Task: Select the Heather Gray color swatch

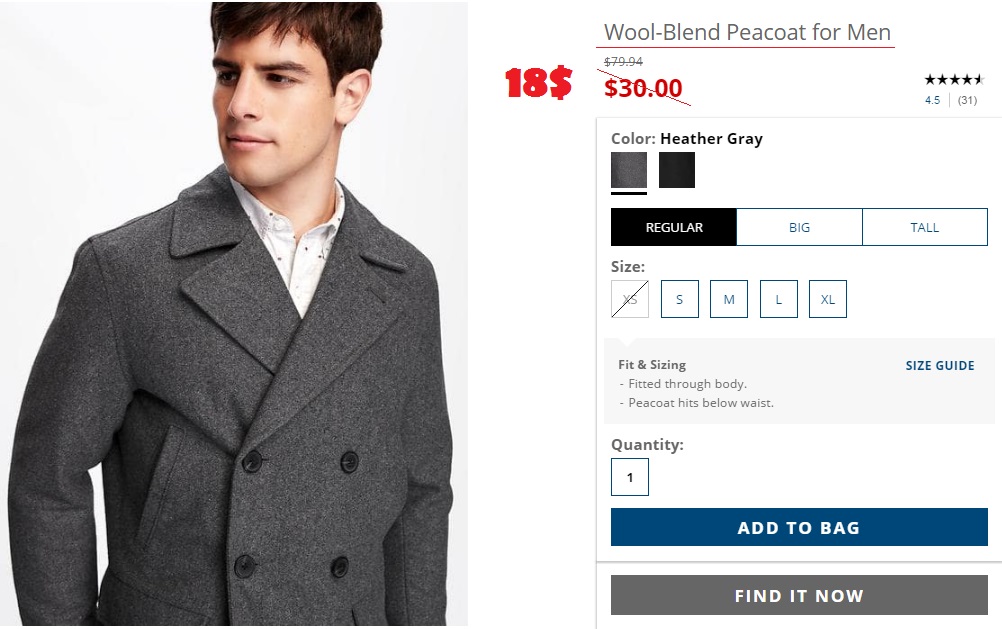Action: point(629,170)
